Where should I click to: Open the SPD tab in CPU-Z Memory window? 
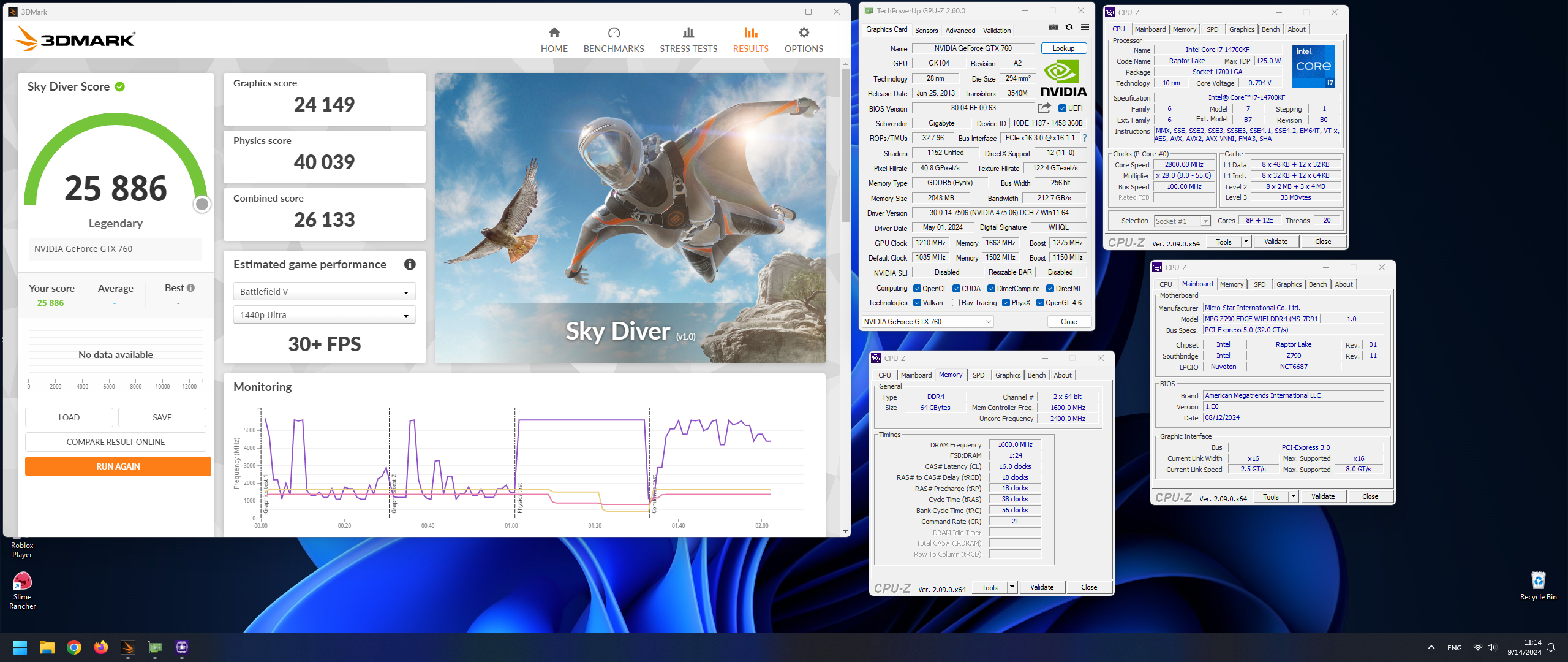[979, 375]
